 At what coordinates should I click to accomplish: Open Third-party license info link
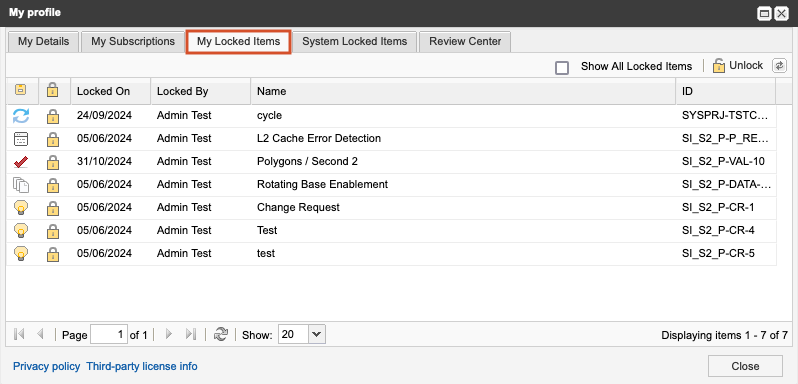tap(142, 366)
